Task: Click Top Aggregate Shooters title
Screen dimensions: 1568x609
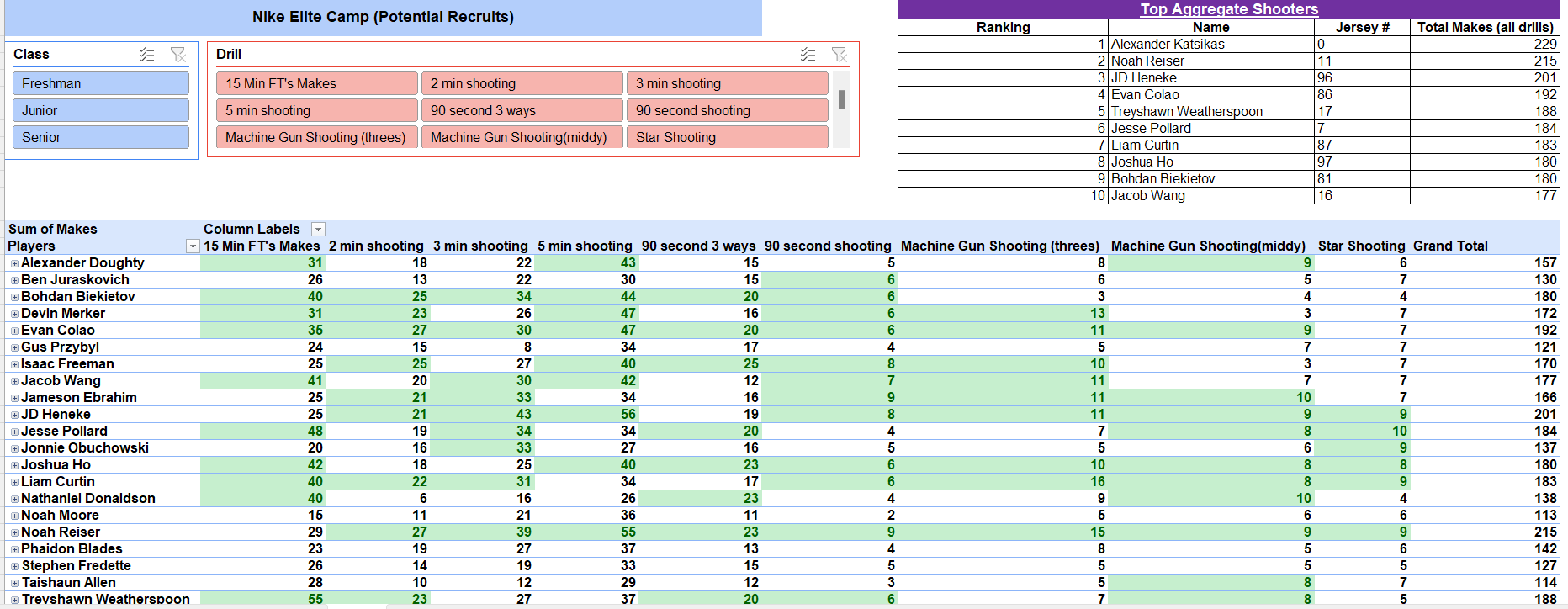Action: [1229, 9]
